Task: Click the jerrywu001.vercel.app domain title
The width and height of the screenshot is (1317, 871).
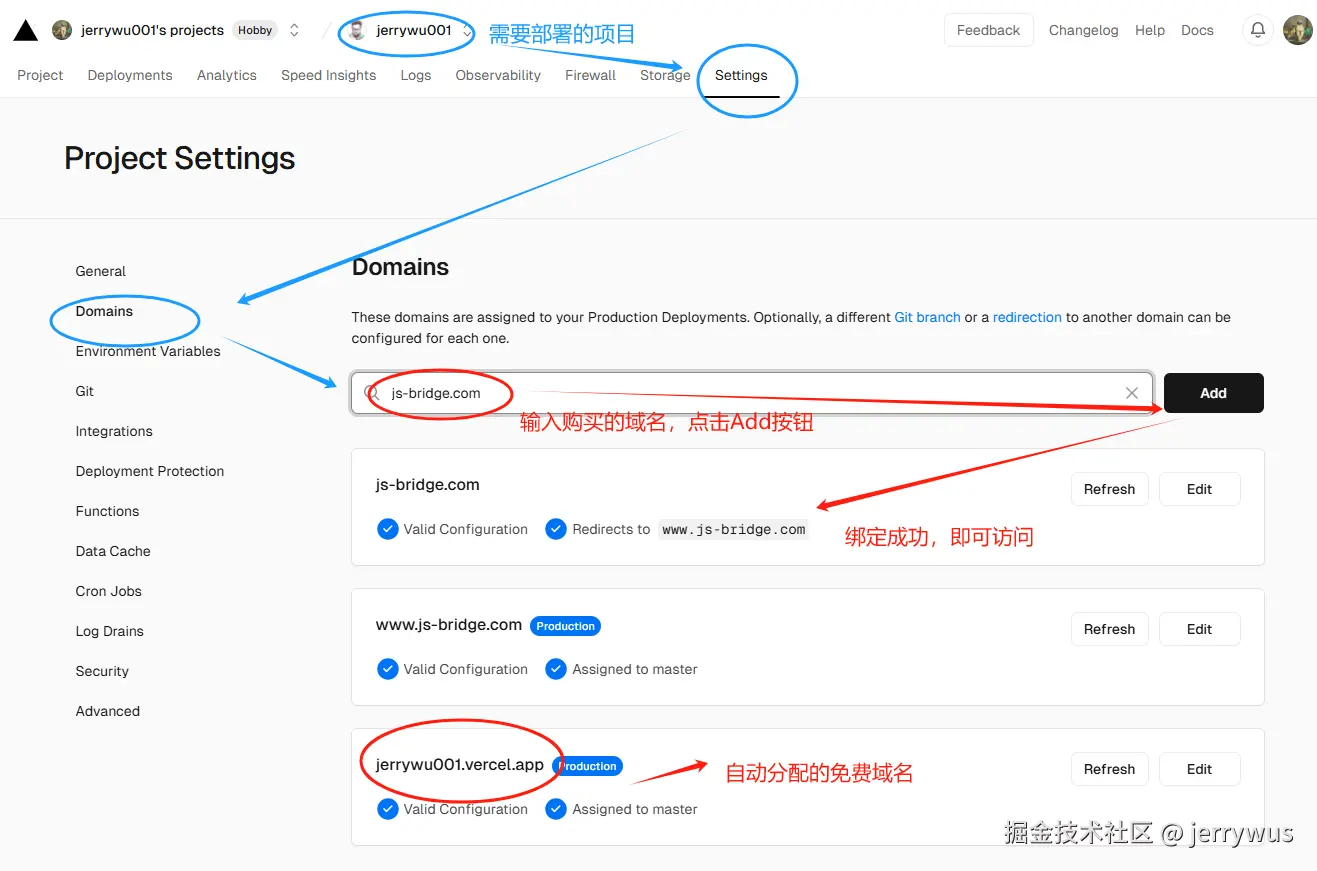Action: pyautogui.click(x=459, y=765)
